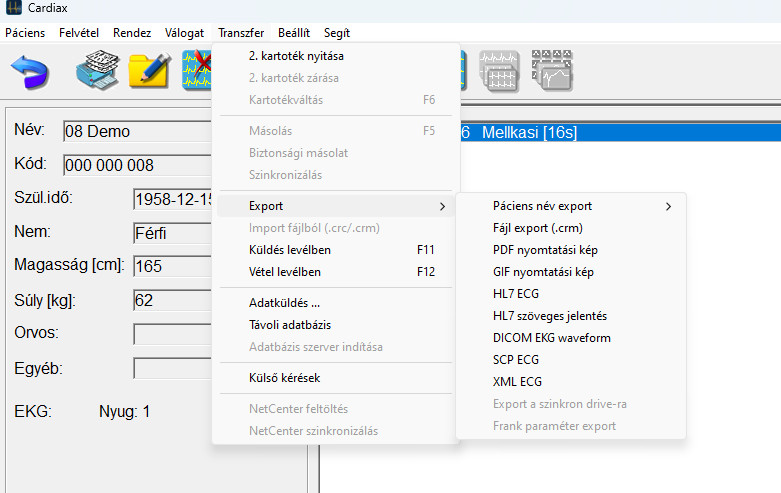Click the Magasság field showing 165
The image size is (781, 493).
[173, 266]
